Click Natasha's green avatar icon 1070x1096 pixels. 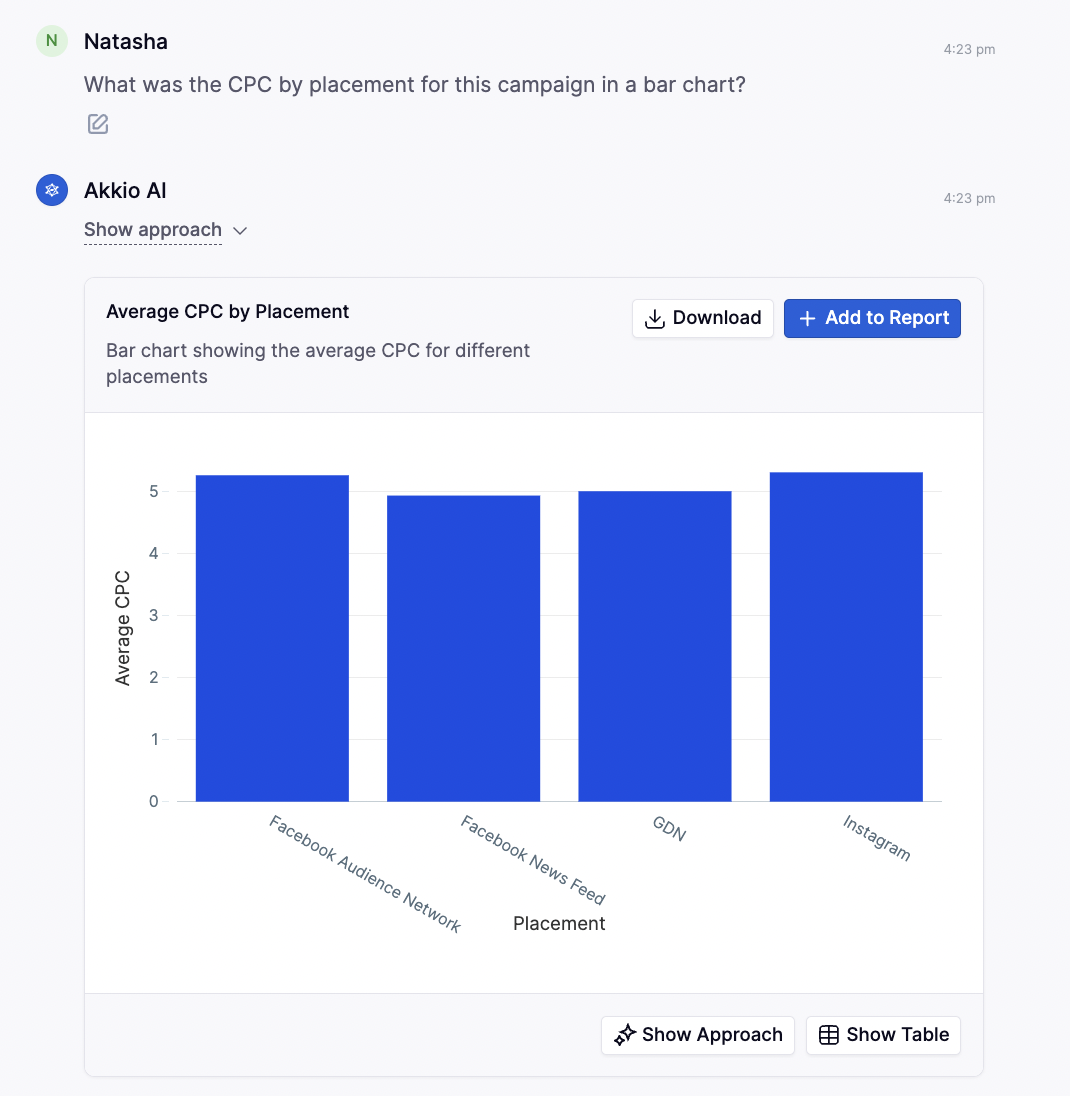point(52,41)
